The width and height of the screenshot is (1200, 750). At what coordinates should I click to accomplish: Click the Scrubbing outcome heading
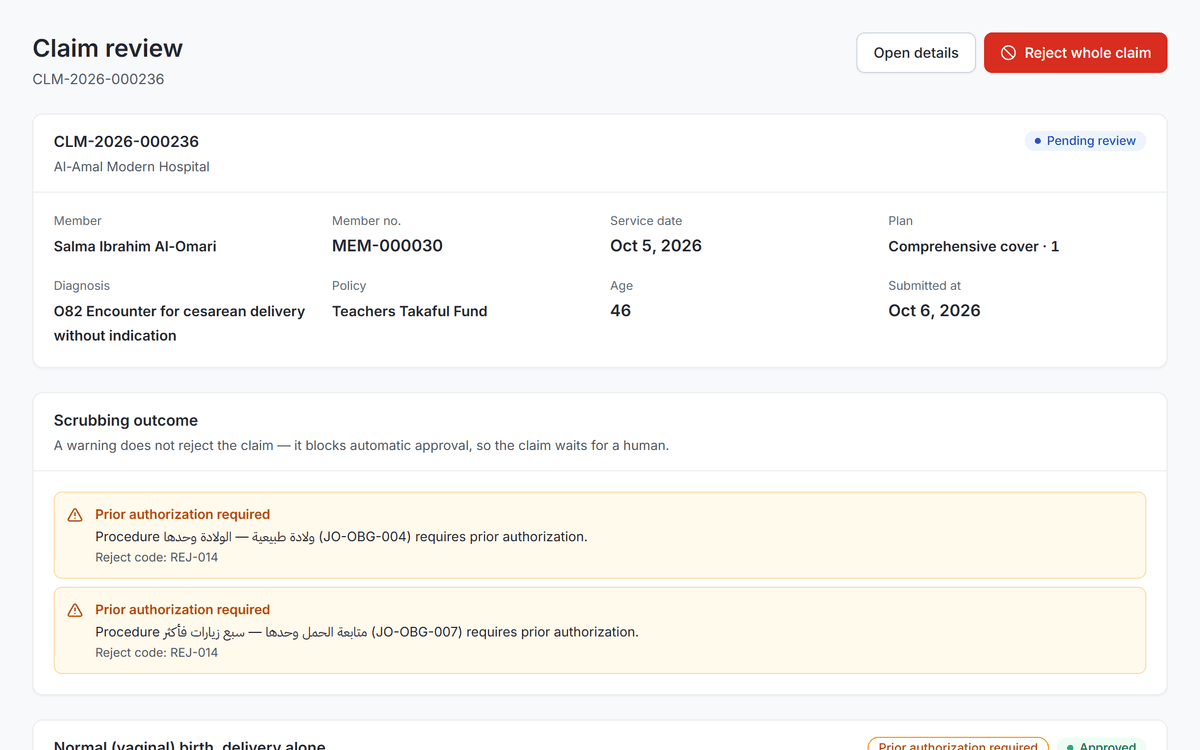click(x=126, y=421)
